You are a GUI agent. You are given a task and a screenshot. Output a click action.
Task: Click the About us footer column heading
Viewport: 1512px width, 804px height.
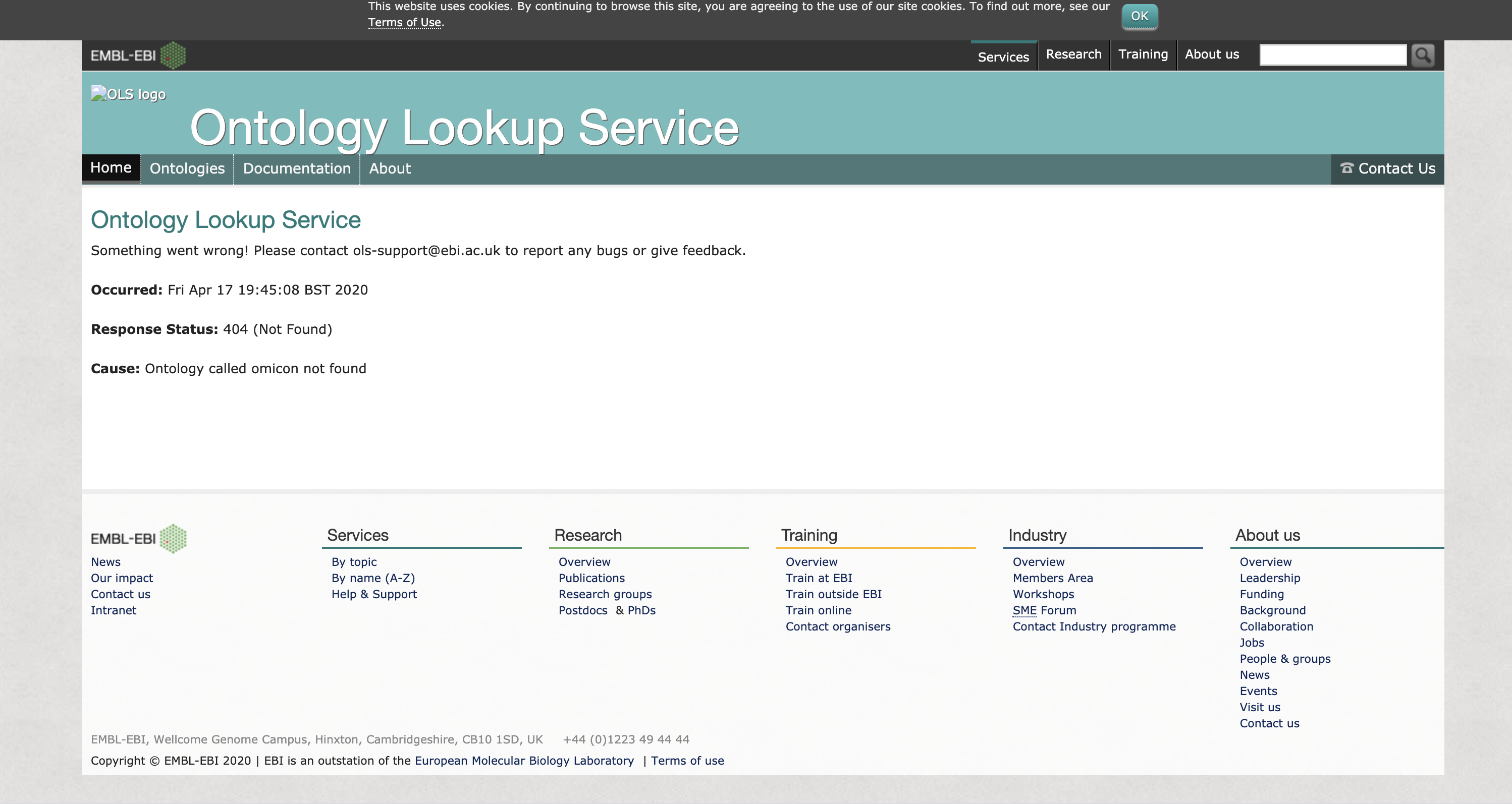tap(1267, 536)
